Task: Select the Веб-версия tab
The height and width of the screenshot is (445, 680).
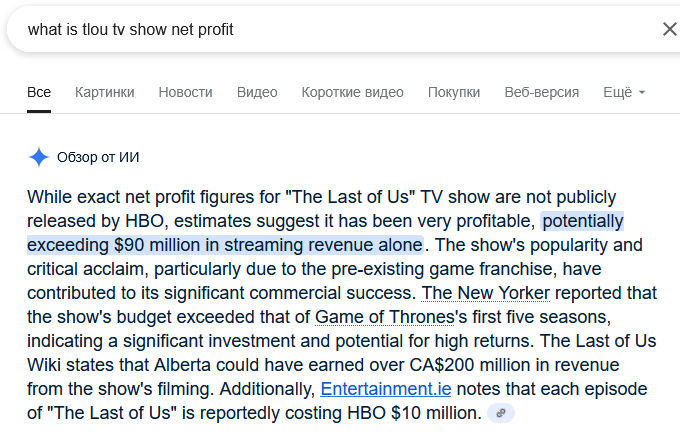Action: pyautogui.click(x=542, y=92)
